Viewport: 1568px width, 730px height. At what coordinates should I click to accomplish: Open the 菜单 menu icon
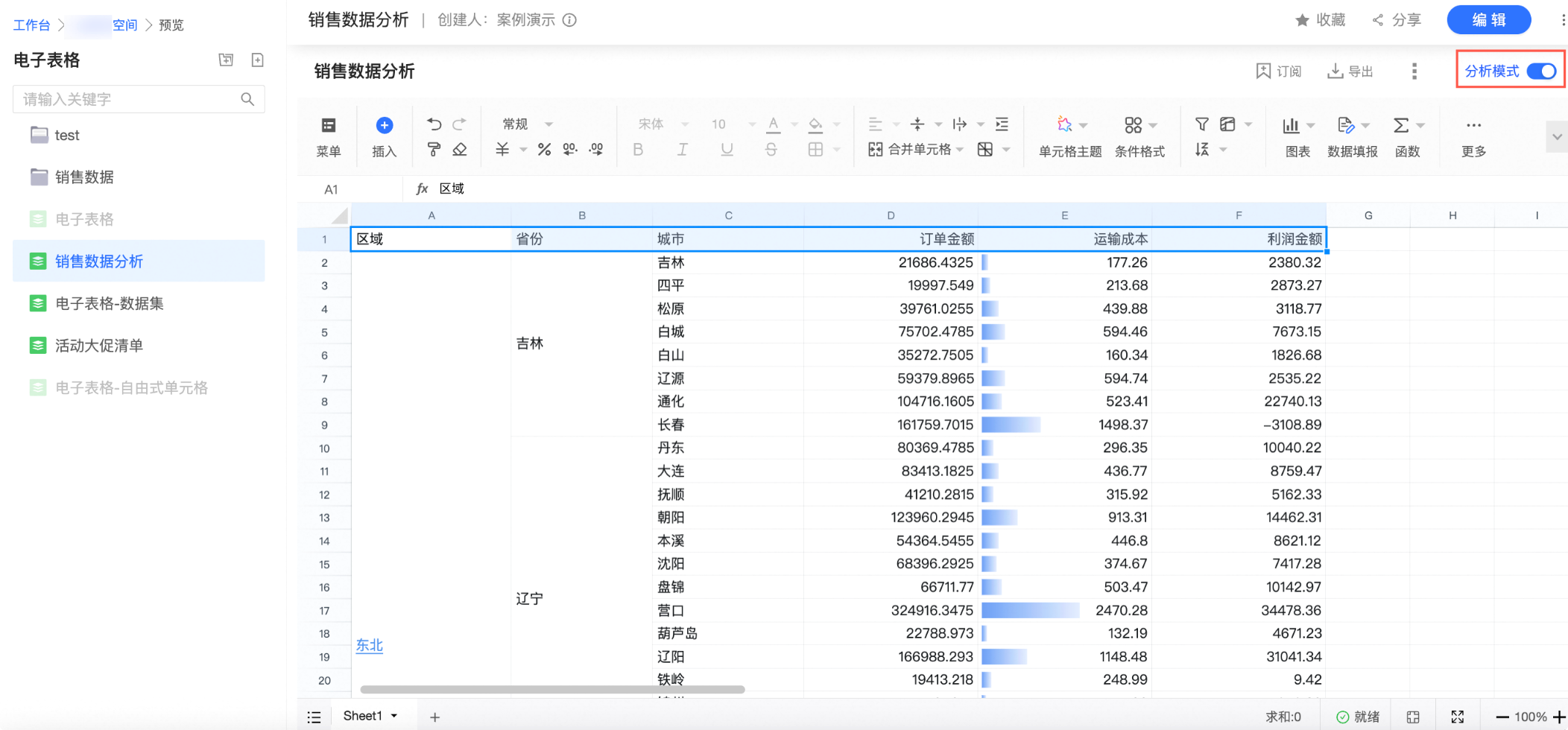click(x=328, y=125)
